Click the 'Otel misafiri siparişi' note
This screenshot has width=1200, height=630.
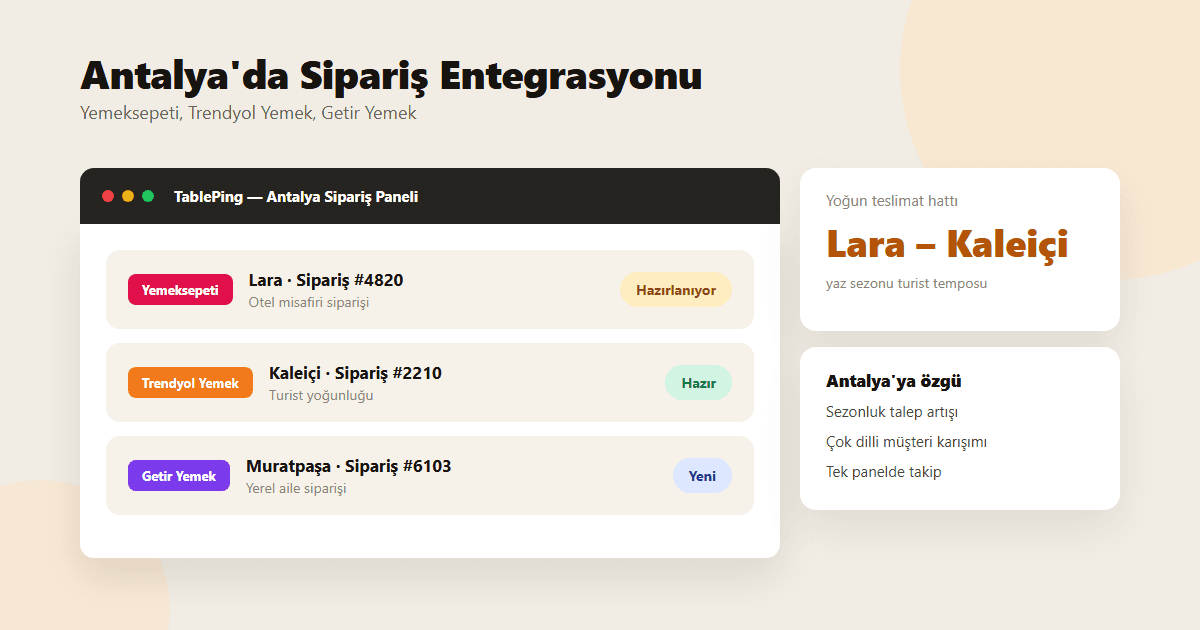tap(309, 302)
